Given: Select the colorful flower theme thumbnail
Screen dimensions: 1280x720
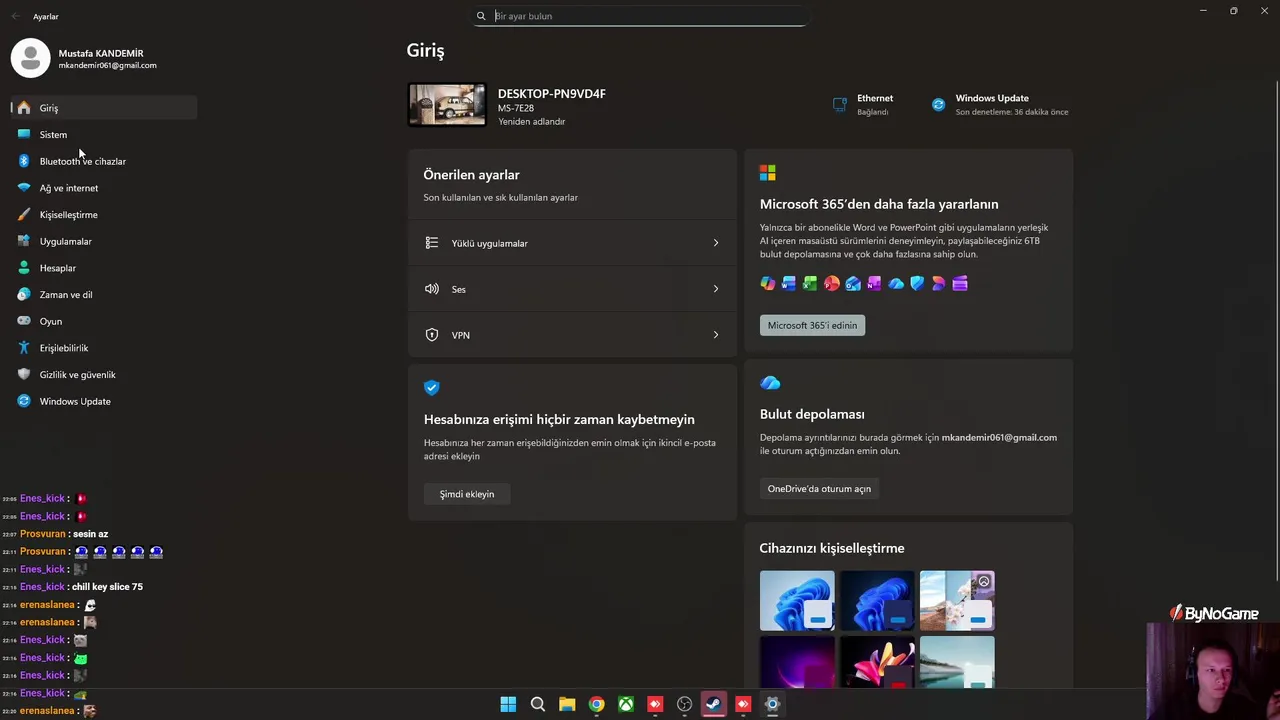Looking at the screenshot, I should [x=877, y=662].
